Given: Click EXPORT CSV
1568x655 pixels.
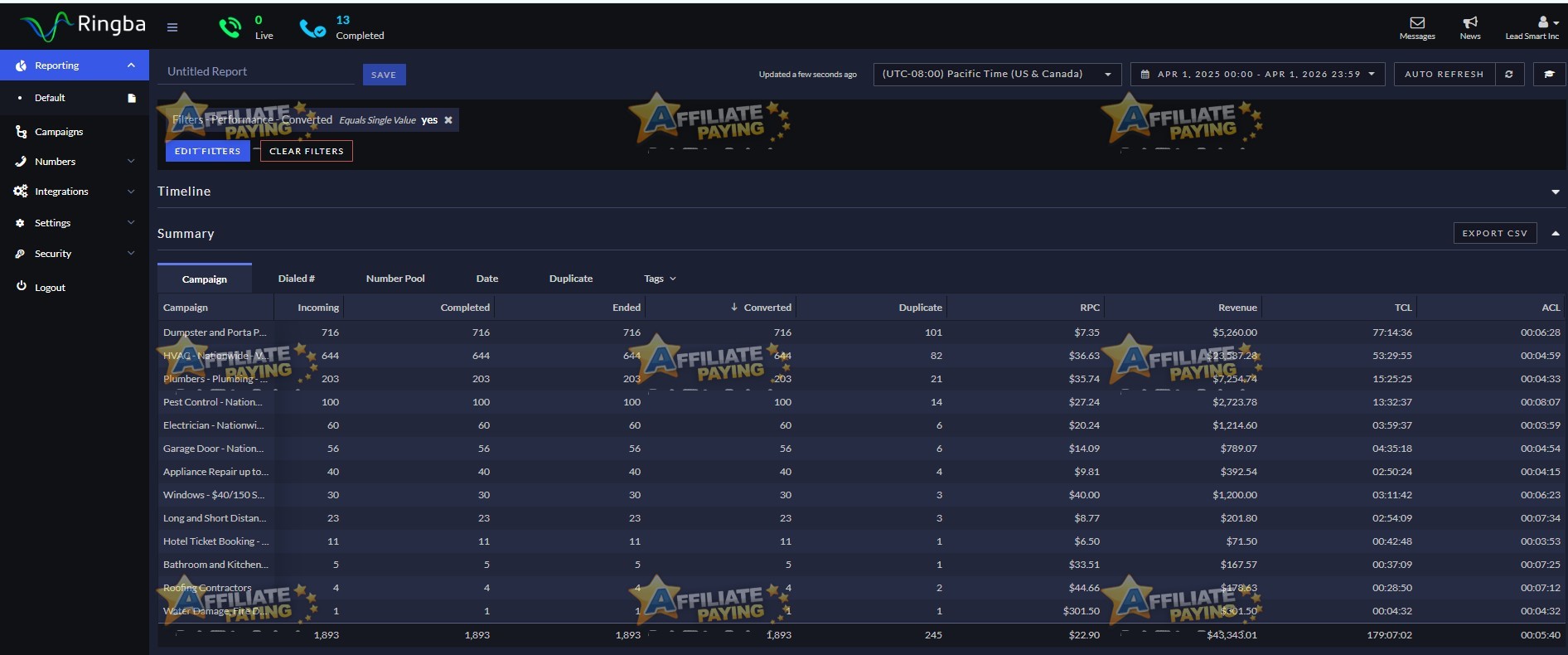Looking at the screenshot, I should 1495,234.
